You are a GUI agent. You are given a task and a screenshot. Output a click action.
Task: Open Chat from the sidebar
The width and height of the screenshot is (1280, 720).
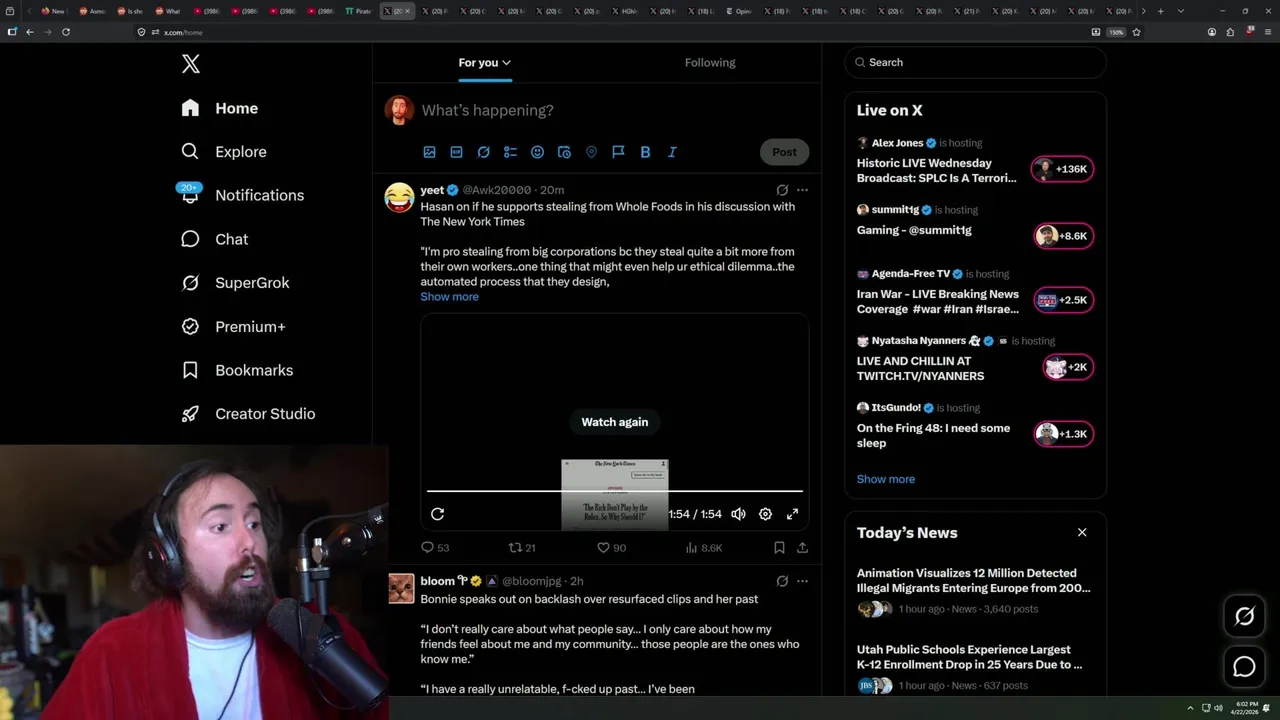[214, 239]
